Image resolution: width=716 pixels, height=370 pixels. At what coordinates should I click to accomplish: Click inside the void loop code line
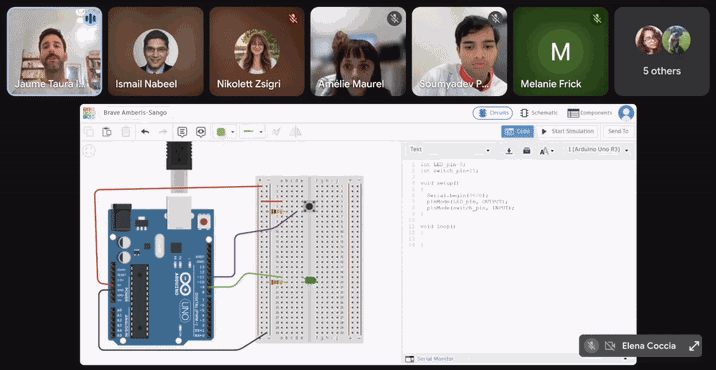point(438,227)
